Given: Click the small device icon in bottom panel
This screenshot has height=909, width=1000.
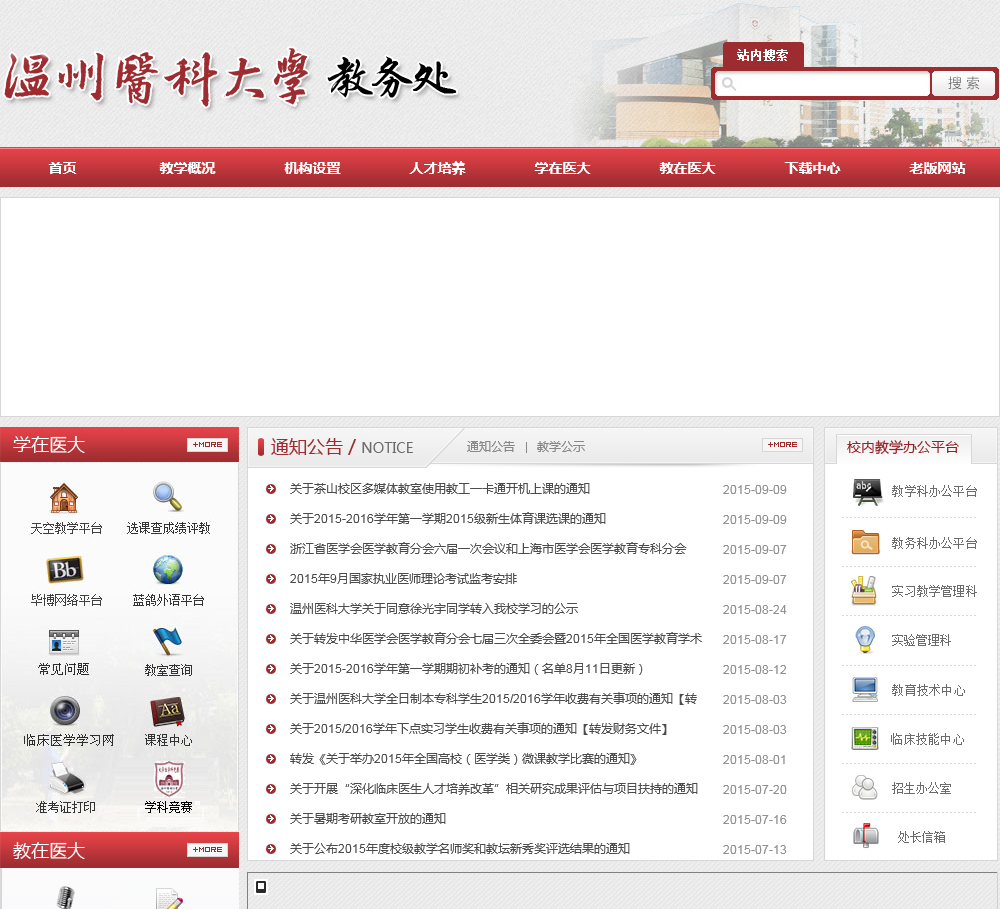Looking at the screenshot, I should tap(261, 887).
